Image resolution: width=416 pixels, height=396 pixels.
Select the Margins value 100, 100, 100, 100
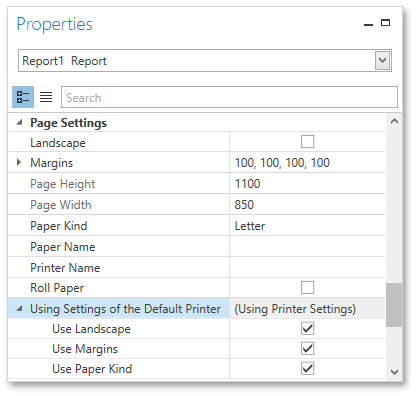282,163
